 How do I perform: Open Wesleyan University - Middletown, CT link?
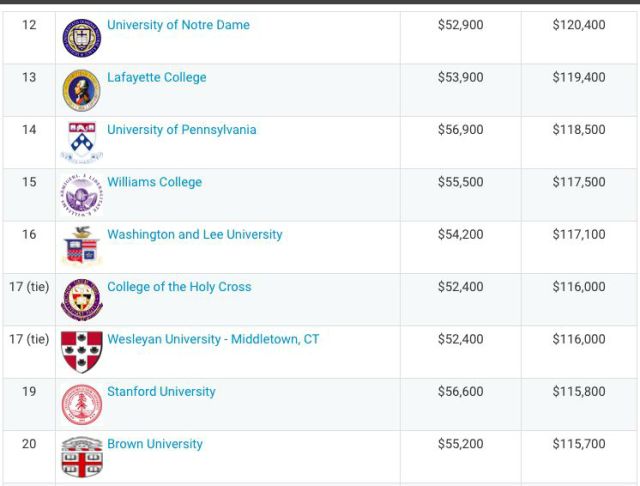pyautogui.click(x=213, y=339)
